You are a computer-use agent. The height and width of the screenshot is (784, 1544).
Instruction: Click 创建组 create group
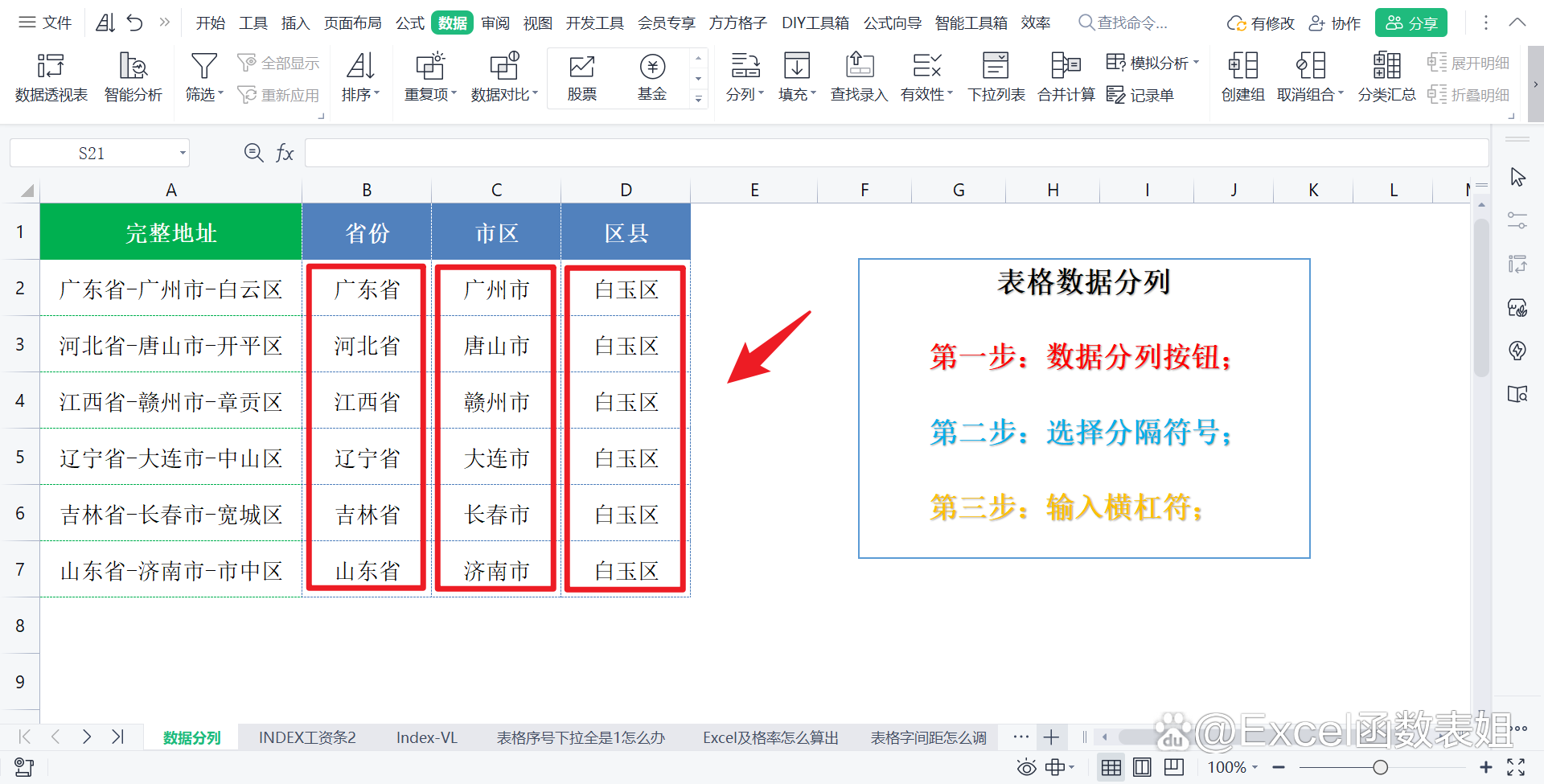(x=1243, y=77)
